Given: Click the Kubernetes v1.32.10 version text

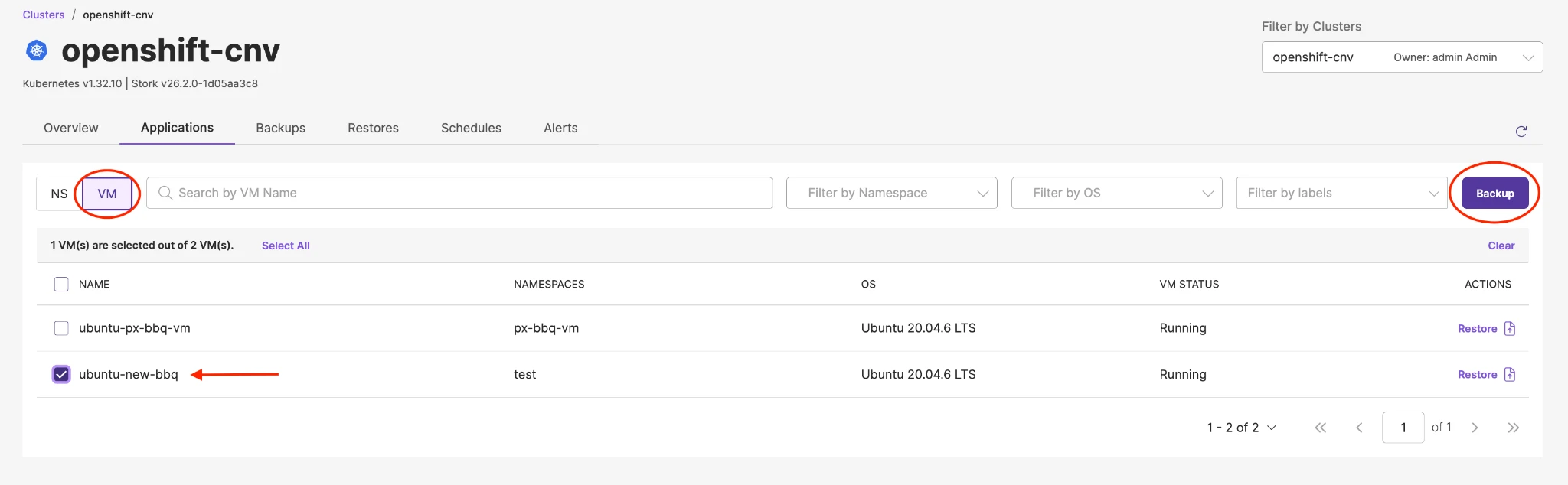Looking at the screenshot, I should click(x=73, y=83).
